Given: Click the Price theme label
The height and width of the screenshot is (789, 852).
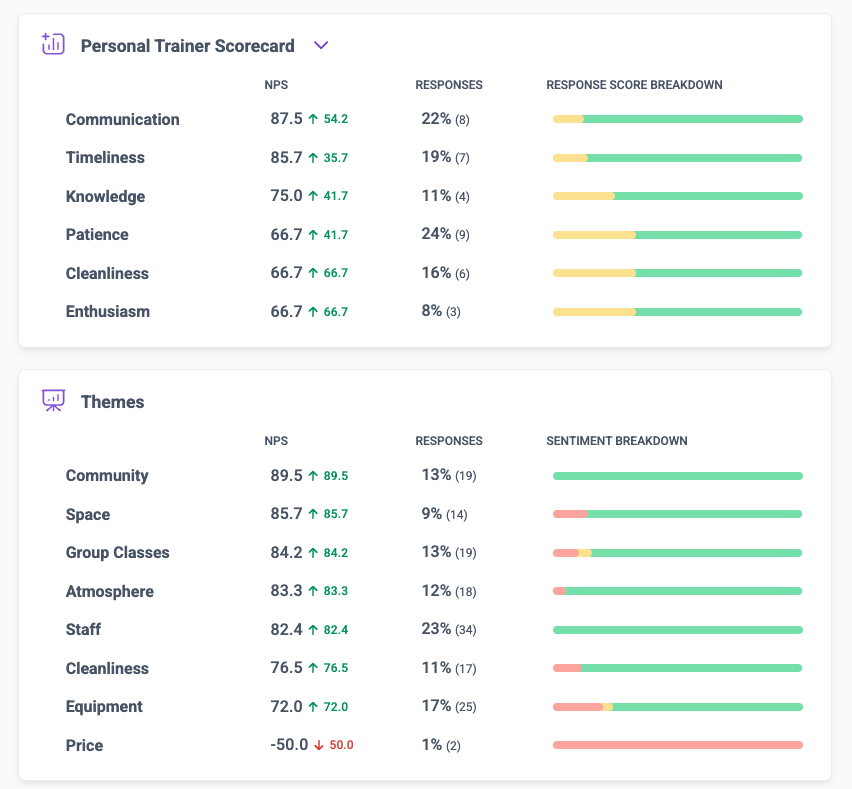Looking at the screenshot, I should click(x=84, y=745).
